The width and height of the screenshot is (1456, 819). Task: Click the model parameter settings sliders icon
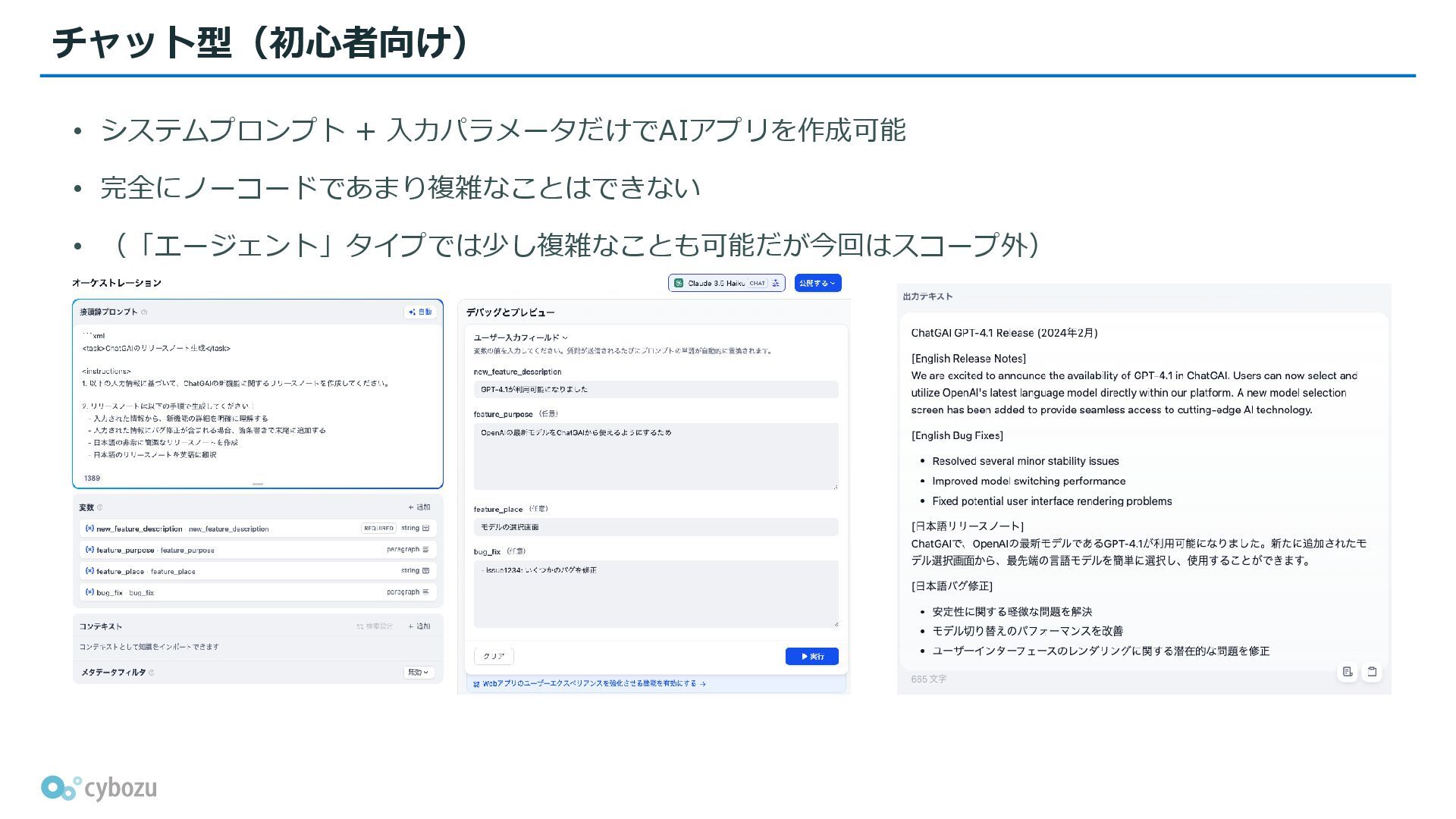776,283
